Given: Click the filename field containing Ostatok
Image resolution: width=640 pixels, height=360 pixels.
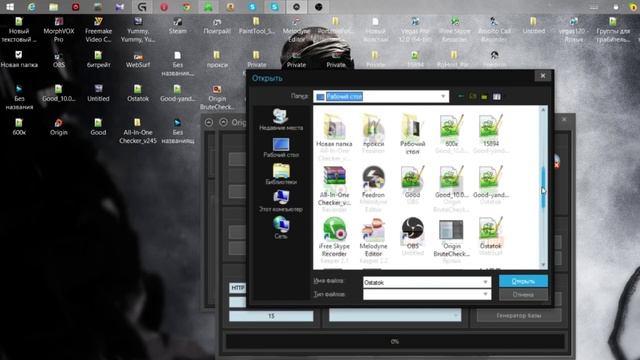Looking at the screenshot, I should 427,282.
